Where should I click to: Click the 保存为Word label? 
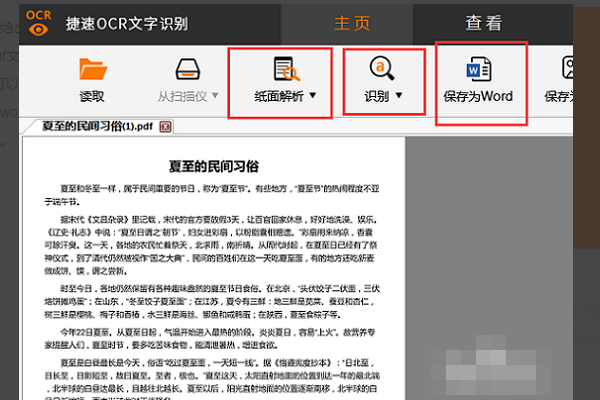478,96
